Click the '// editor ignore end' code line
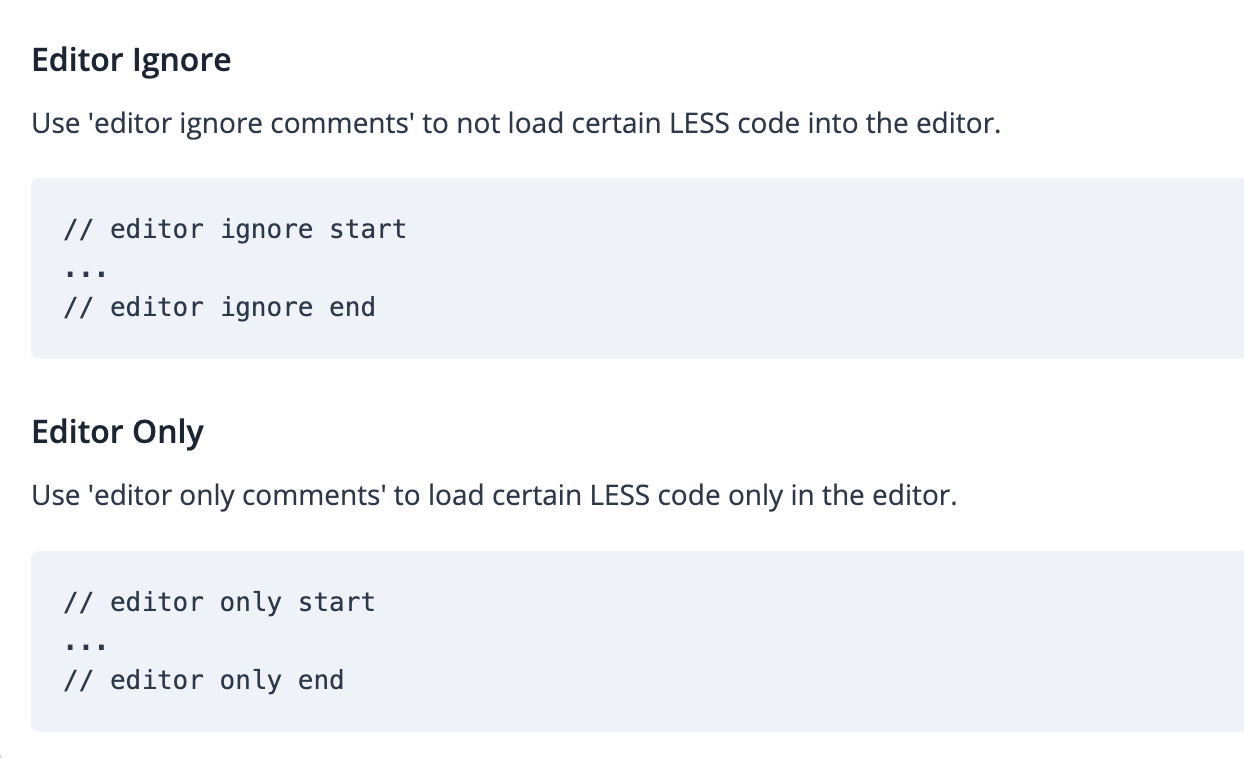 click(218, 307)
